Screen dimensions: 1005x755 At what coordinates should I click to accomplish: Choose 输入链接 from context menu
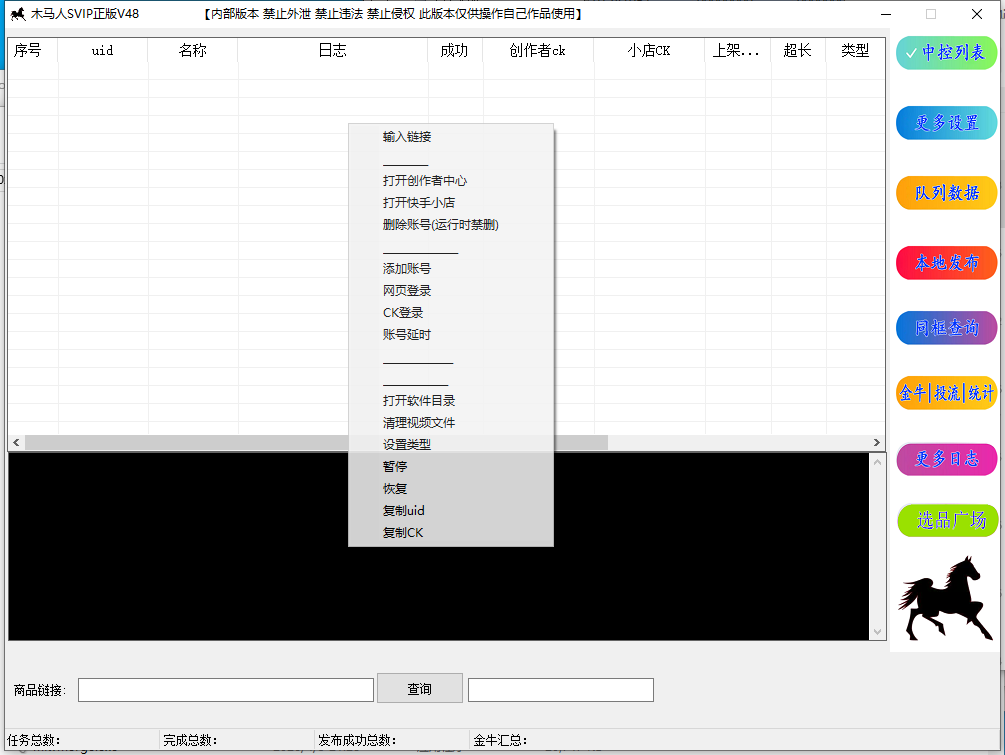click(x=451, y=137)
